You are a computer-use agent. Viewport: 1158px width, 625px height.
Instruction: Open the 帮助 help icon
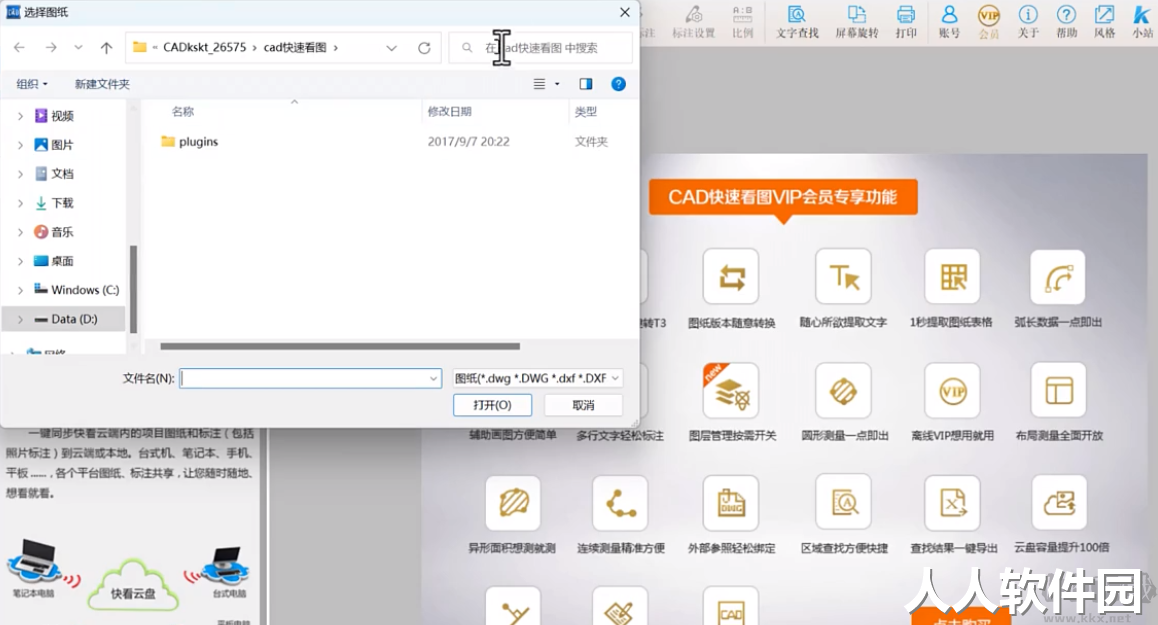(x=1066, y=21)
